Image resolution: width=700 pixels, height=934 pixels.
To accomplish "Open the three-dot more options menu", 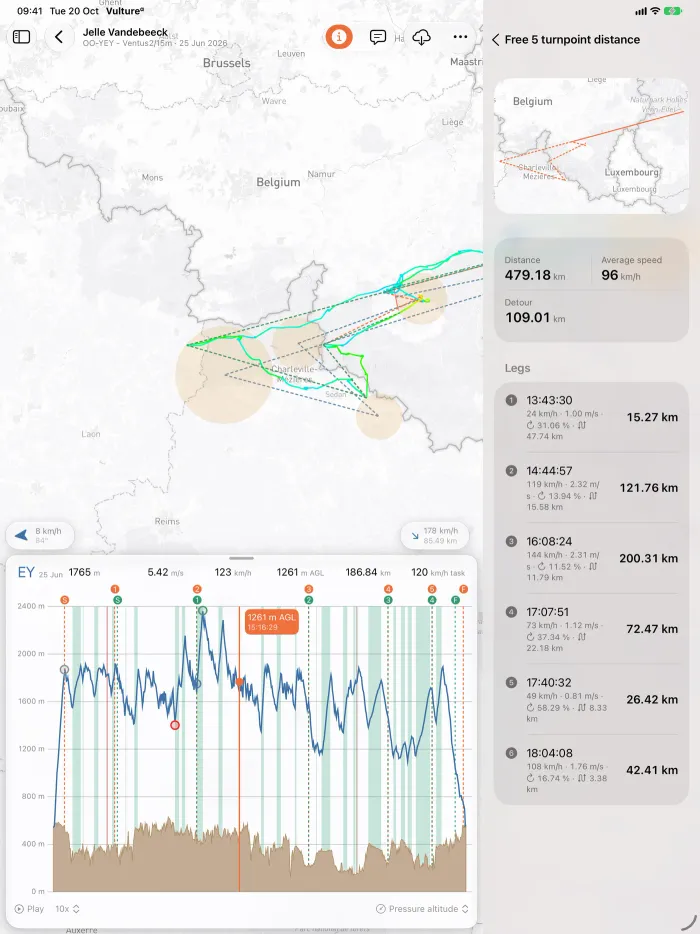I will (x=461, y=37).
